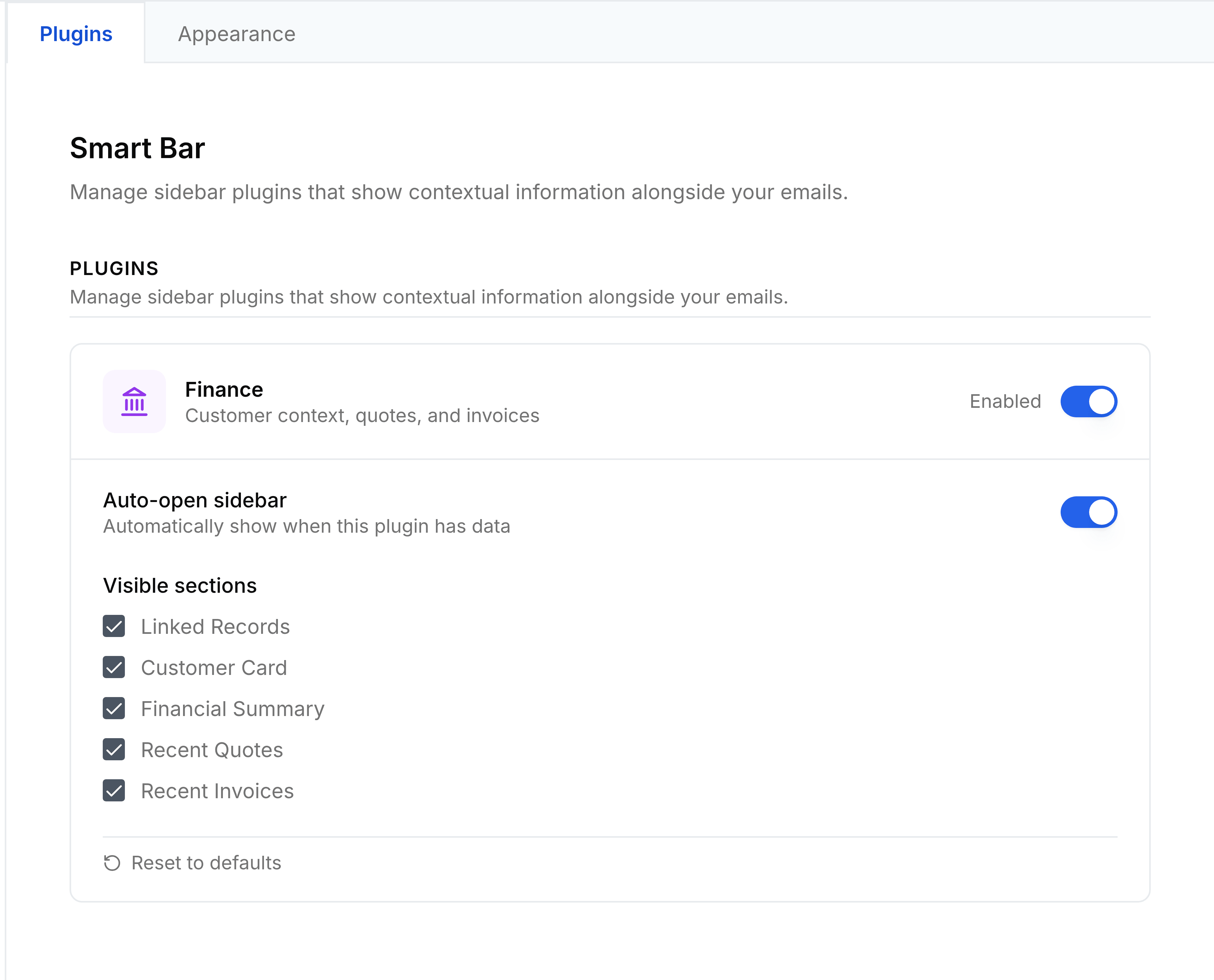Screen dimensions: 1214x980
Task: Click the Finance plugin bank icon
Action: click(x=134, y=401)
